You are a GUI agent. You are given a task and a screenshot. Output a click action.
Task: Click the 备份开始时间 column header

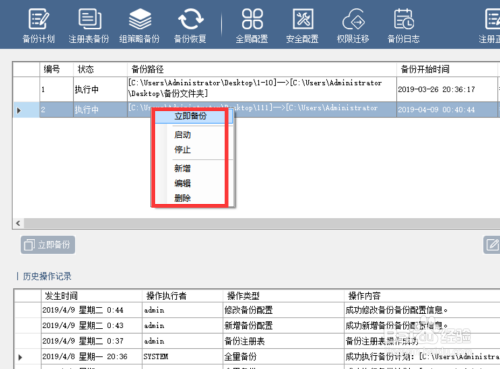coord(447,69)
